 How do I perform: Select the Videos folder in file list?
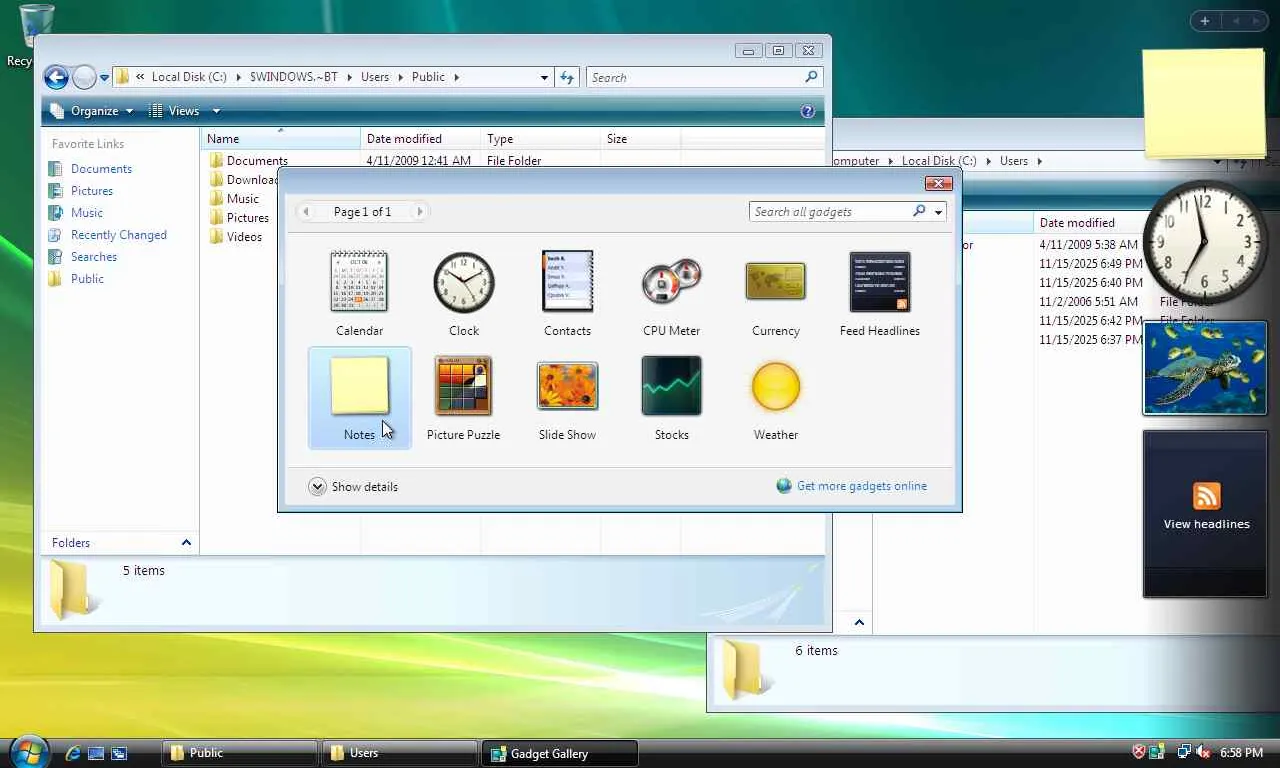coord(235,237)
